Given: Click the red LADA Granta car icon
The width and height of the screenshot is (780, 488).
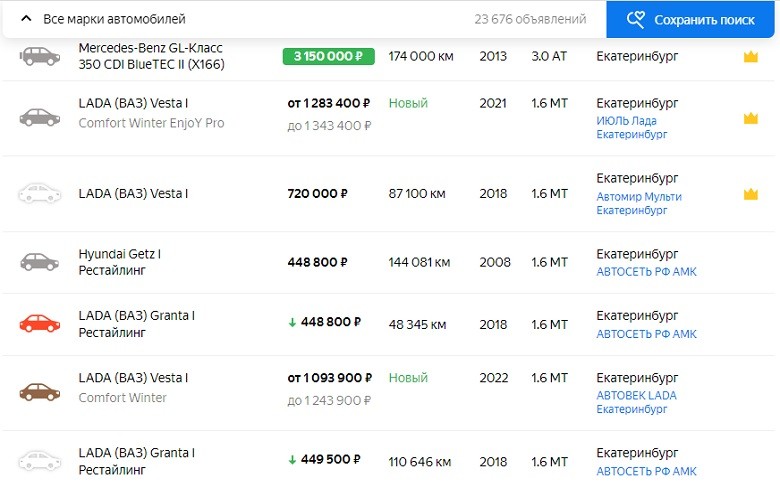Looking at the screenshot, I should click(x=40, y=324).
